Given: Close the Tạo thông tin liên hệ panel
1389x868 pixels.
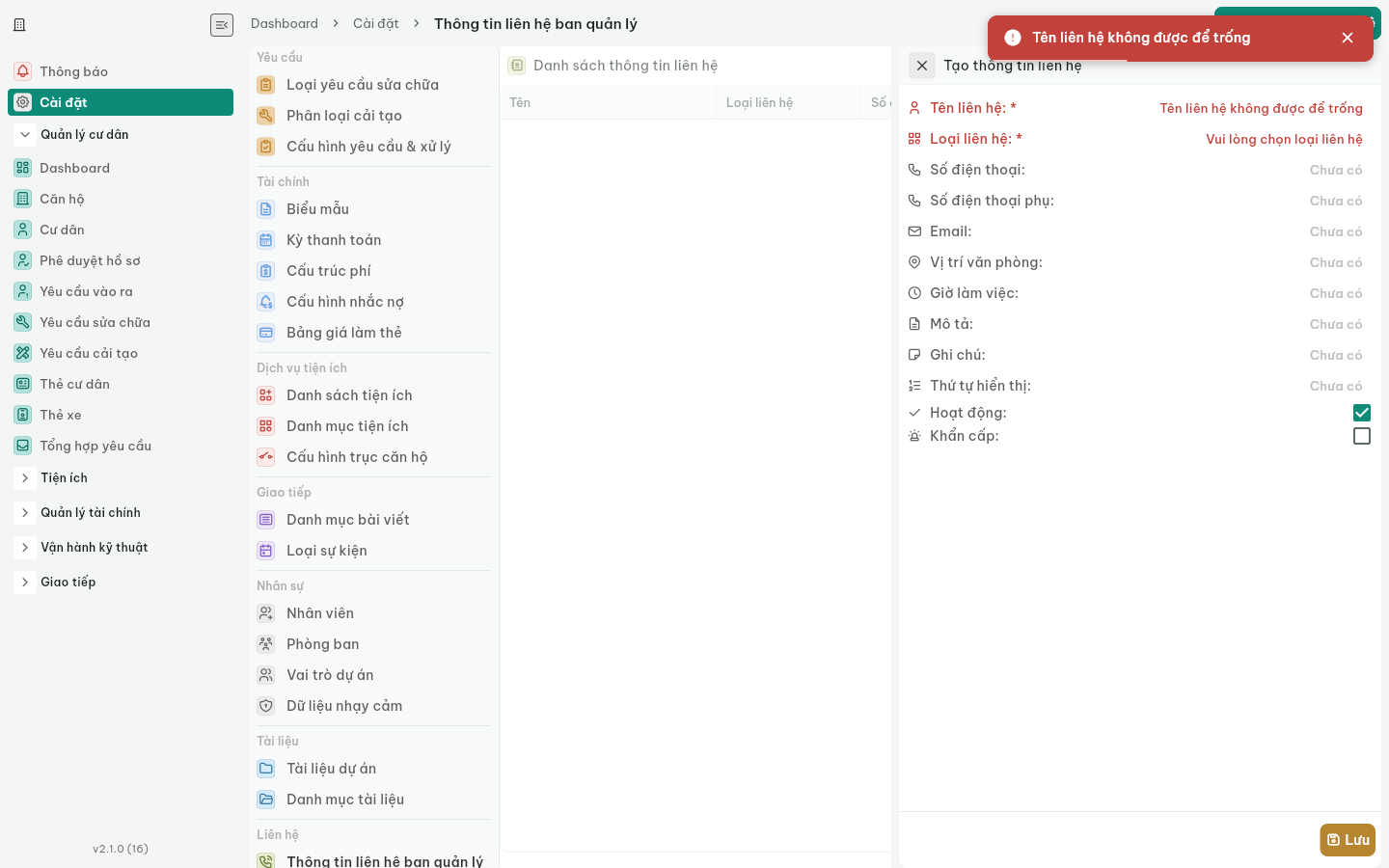Looking at the screenshot, I should tap(922, 66).
